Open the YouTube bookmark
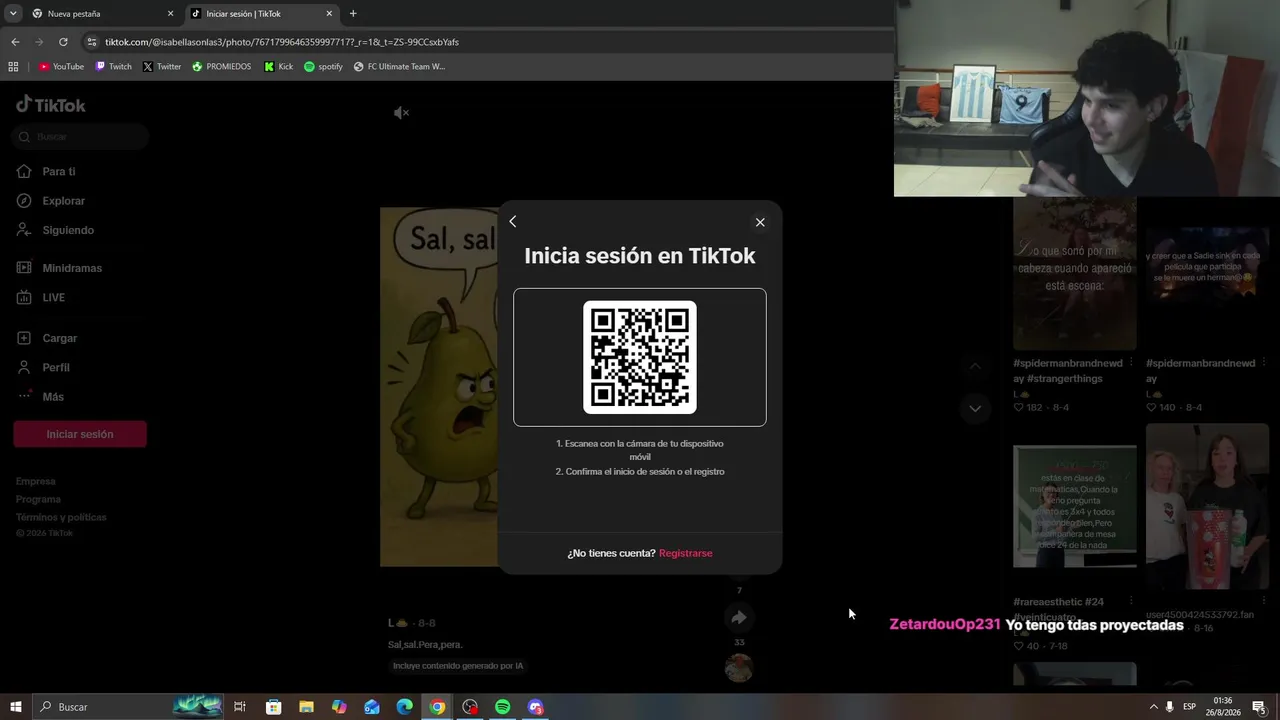 (61, 67)
